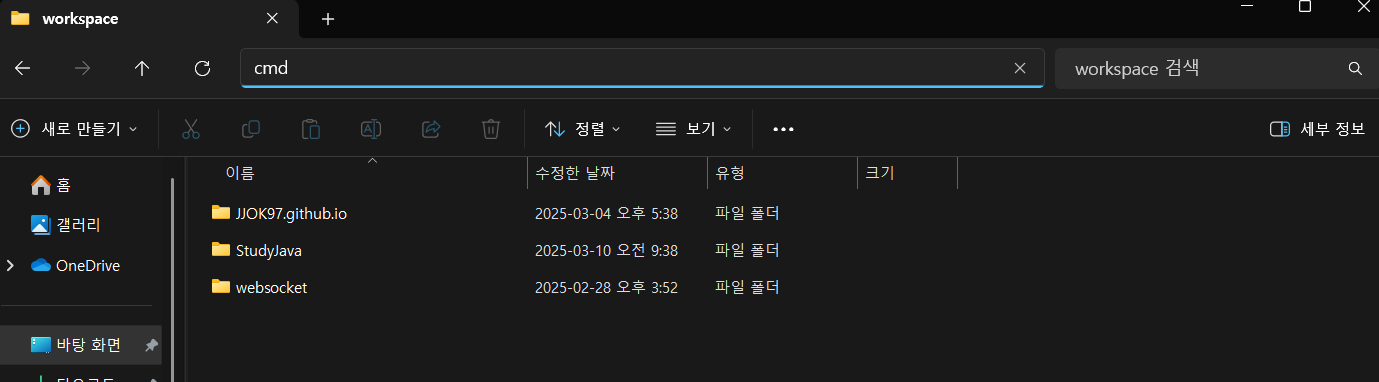Refresh the workspace folder view
Image resolution: width=1379 pixels, height=382 pixels.
[202, 68]
